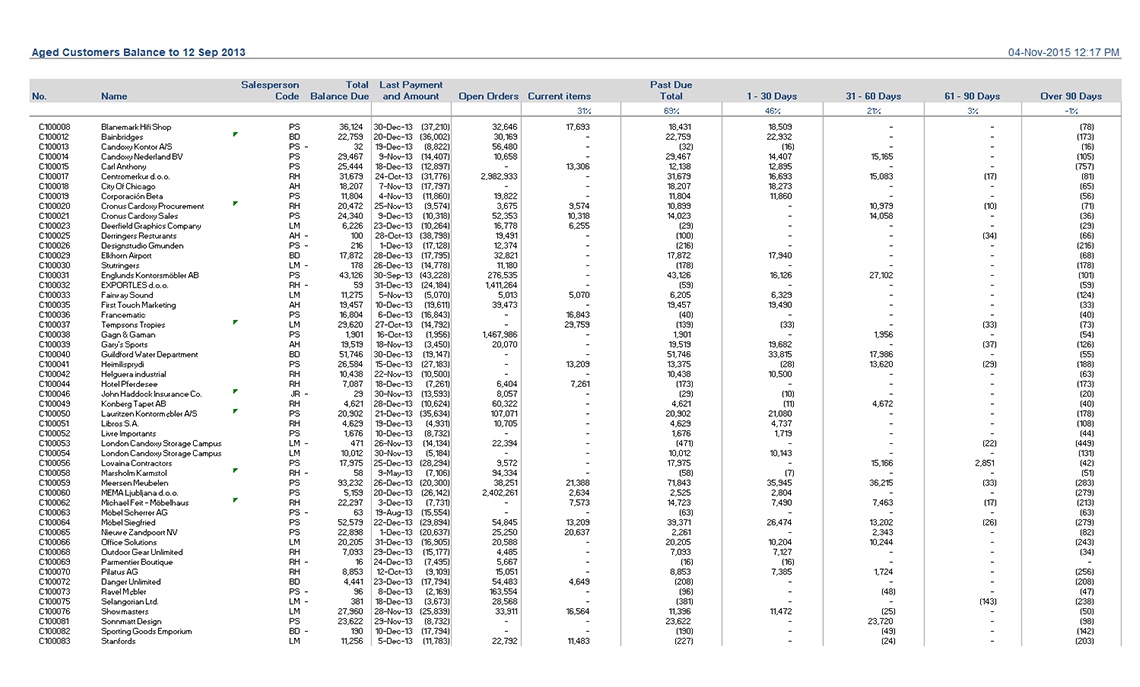This screenshot has width=1140, height=687.
Task: Select the '61 - 90 Days' column header
Action: pos(972,96)
